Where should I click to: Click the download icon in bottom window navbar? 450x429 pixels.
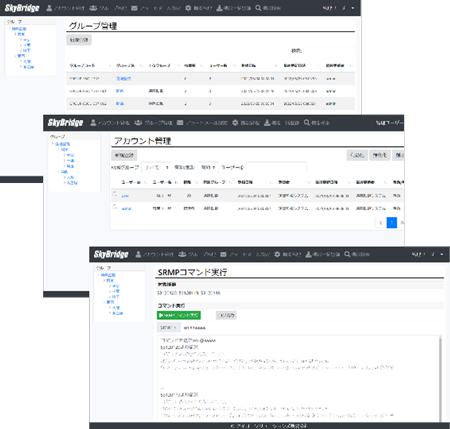308,254
